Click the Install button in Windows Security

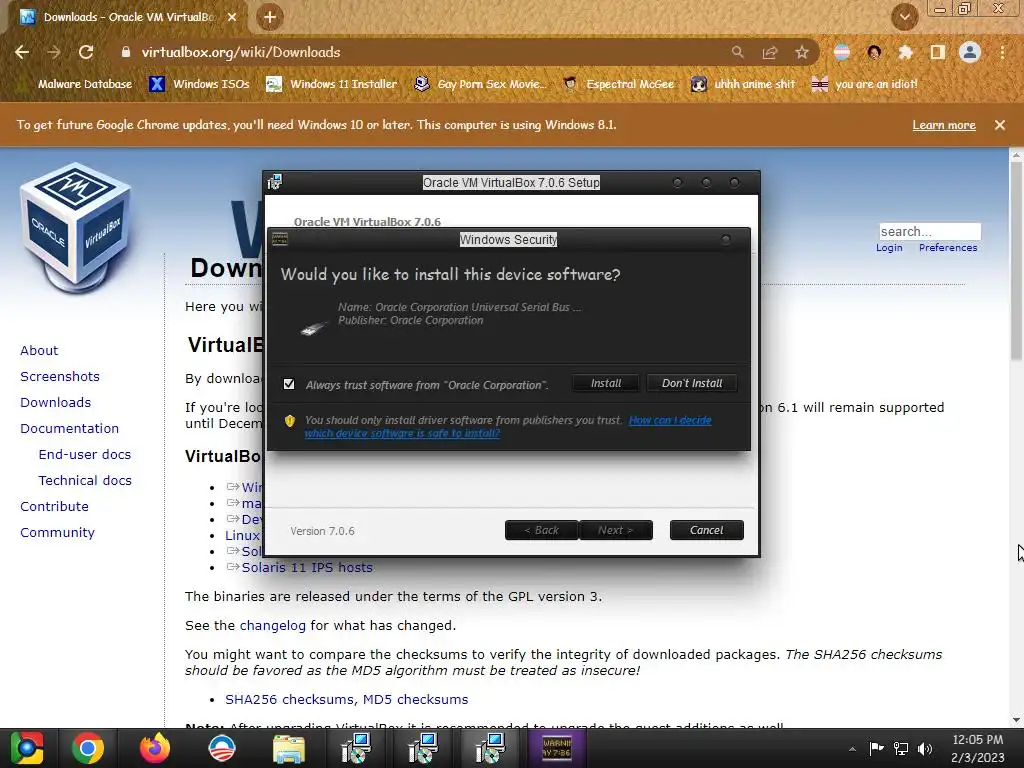coord(605,383)
